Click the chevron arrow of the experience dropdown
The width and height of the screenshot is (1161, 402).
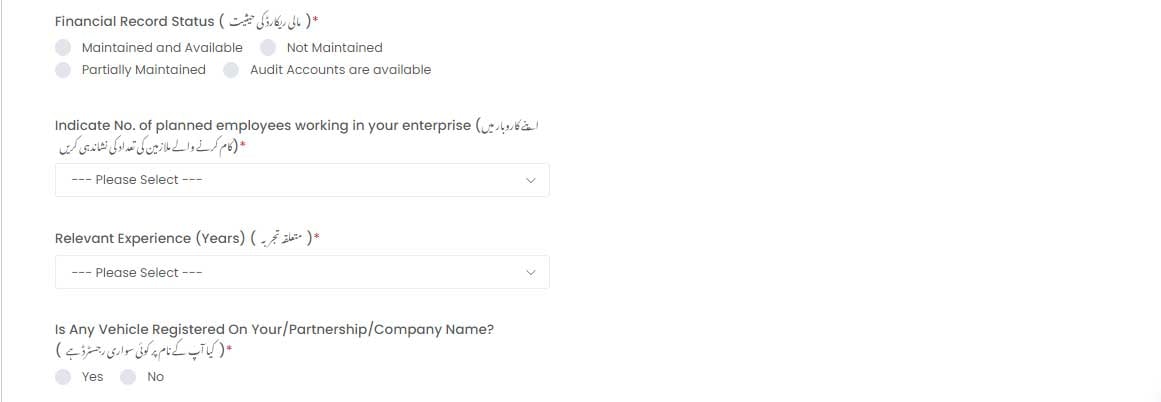pyautogui.click(x=530, y=272)
